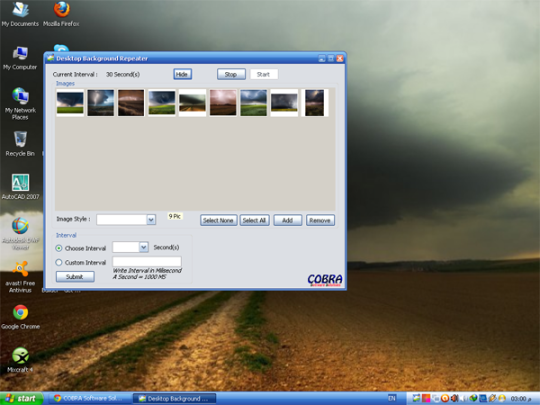Open the Image Style dropdown

tap(151, 220)
